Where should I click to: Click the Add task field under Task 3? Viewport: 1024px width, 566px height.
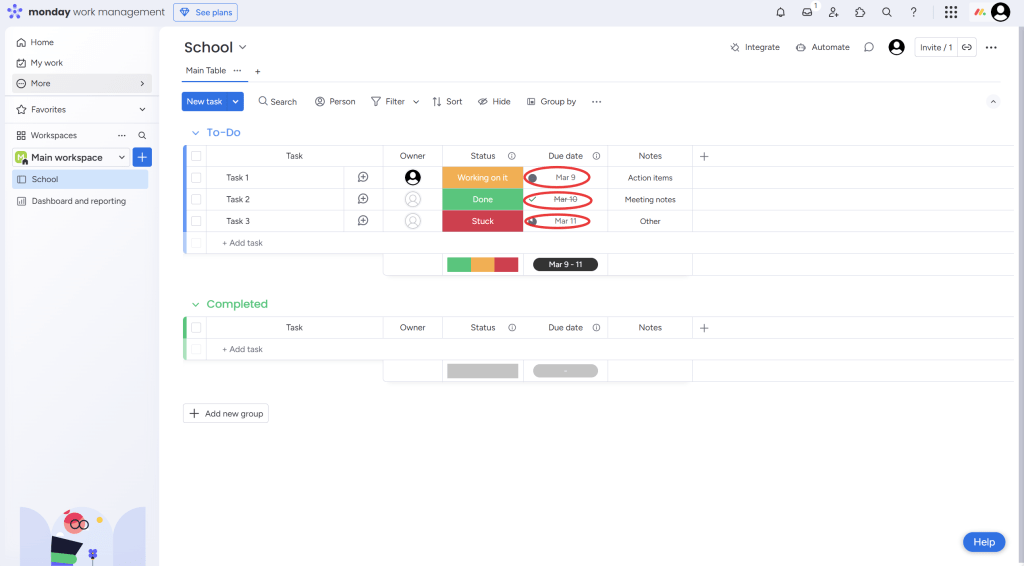(x=242, y=243)
